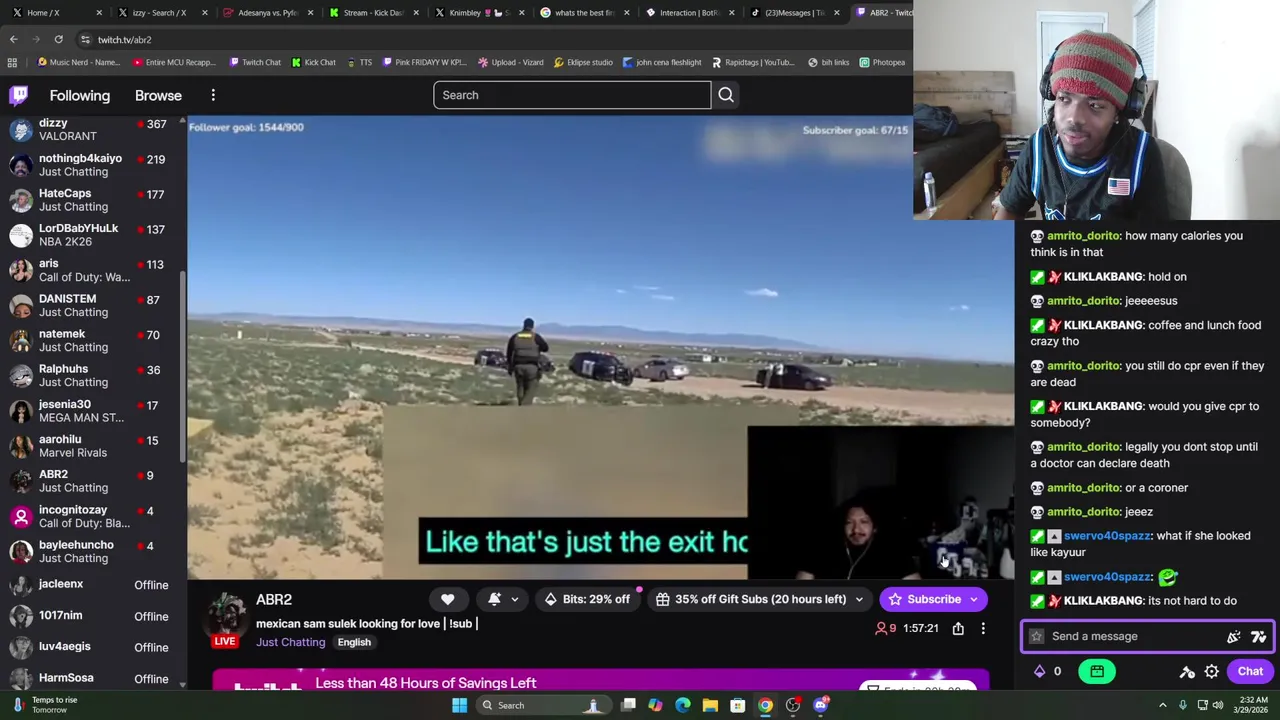Open Microsoft Edge from the taskbar
The image size is (1280, 720).
tap(682, 705)
